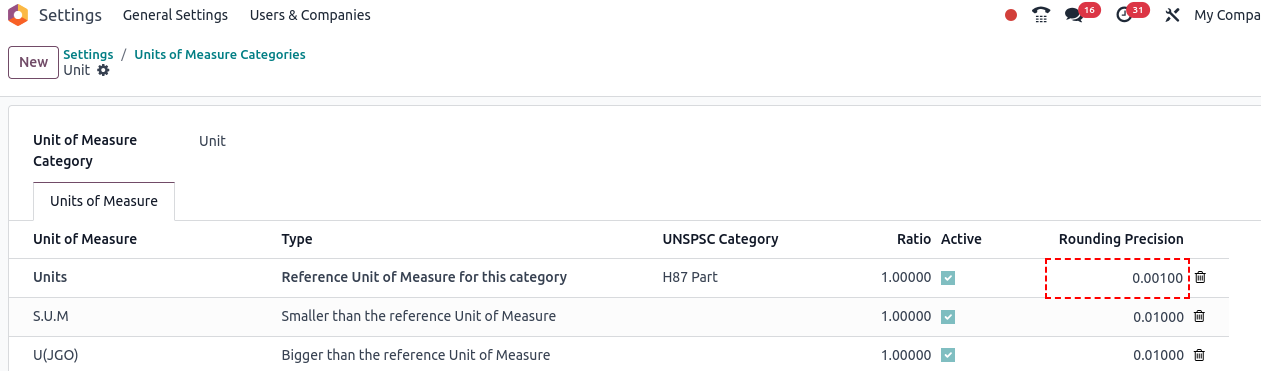This screenshot has width=1261, height=371.
Task: Uncheck Active checkbox for S.U.M row
Action: pyautogui.click(x=948, y=317)
